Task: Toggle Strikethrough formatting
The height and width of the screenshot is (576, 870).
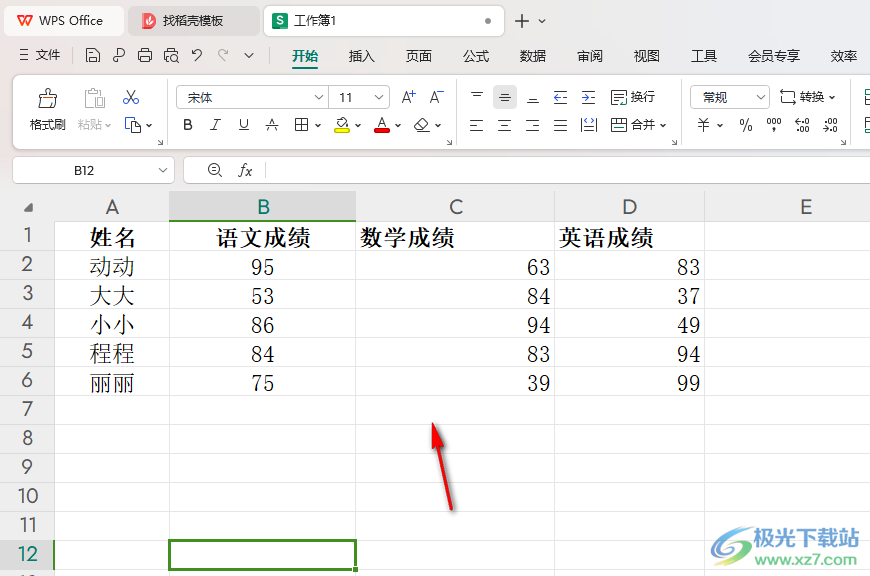Action: pos(272,125)
